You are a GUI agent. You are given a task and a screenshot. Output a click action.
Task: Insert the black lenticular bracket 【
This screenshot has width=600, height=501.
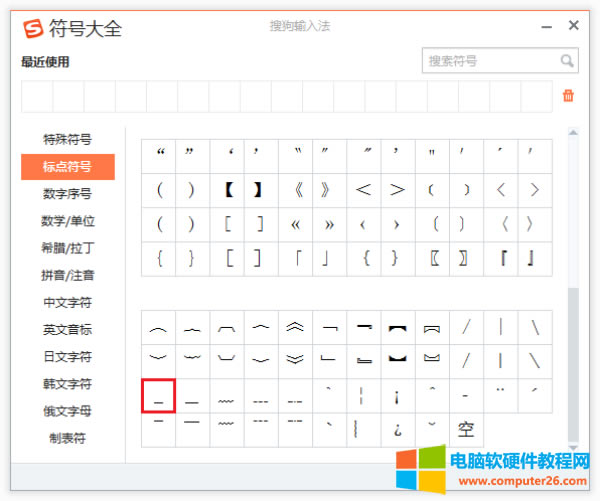227,189
